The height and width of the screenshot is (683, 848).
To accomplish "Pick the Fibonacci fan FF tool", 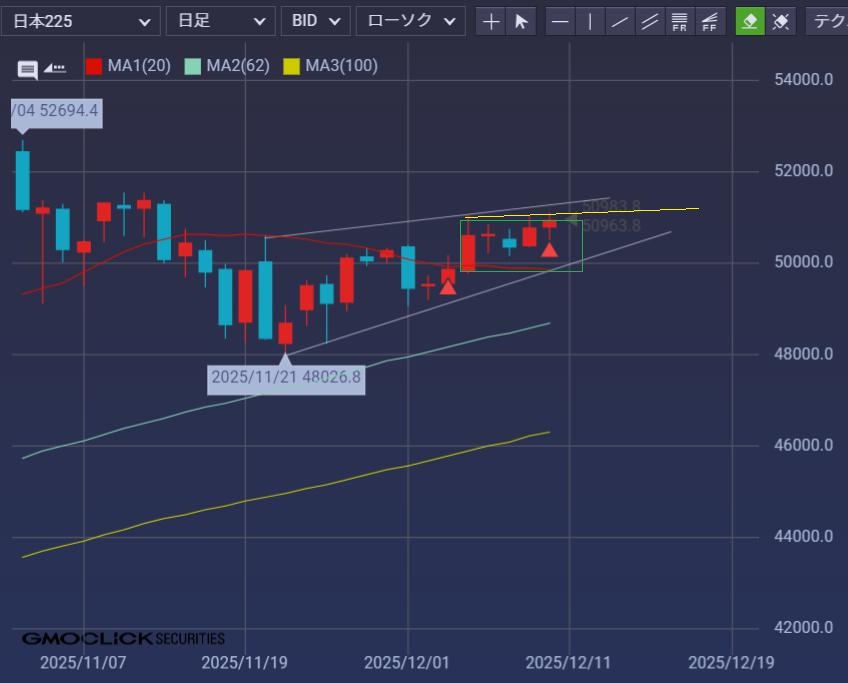I will pyautogui.click(x=710, y=21).
